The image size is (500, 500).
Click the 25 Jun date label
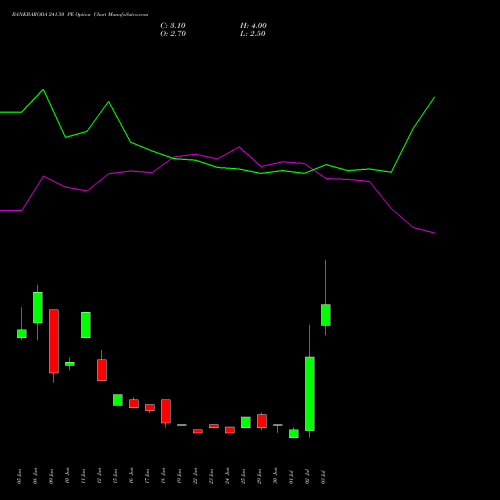tap(244, 476)
